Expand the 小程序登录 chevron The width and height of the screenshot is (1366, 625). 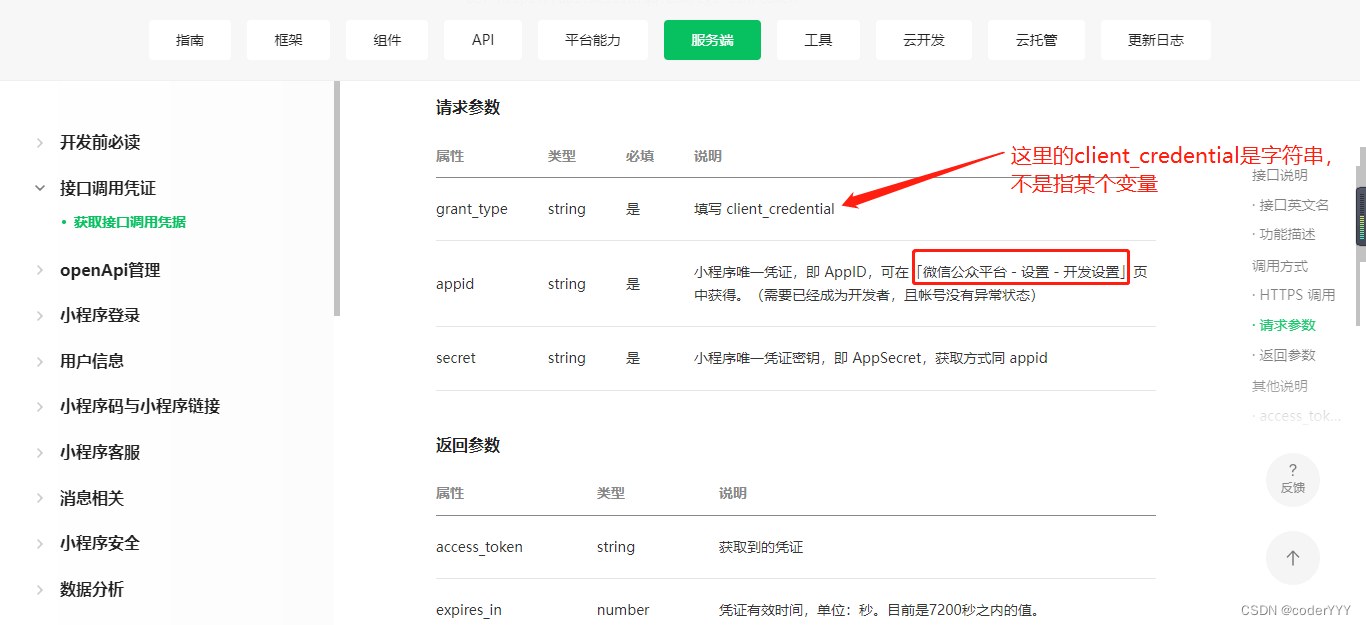tap(40, 315)
